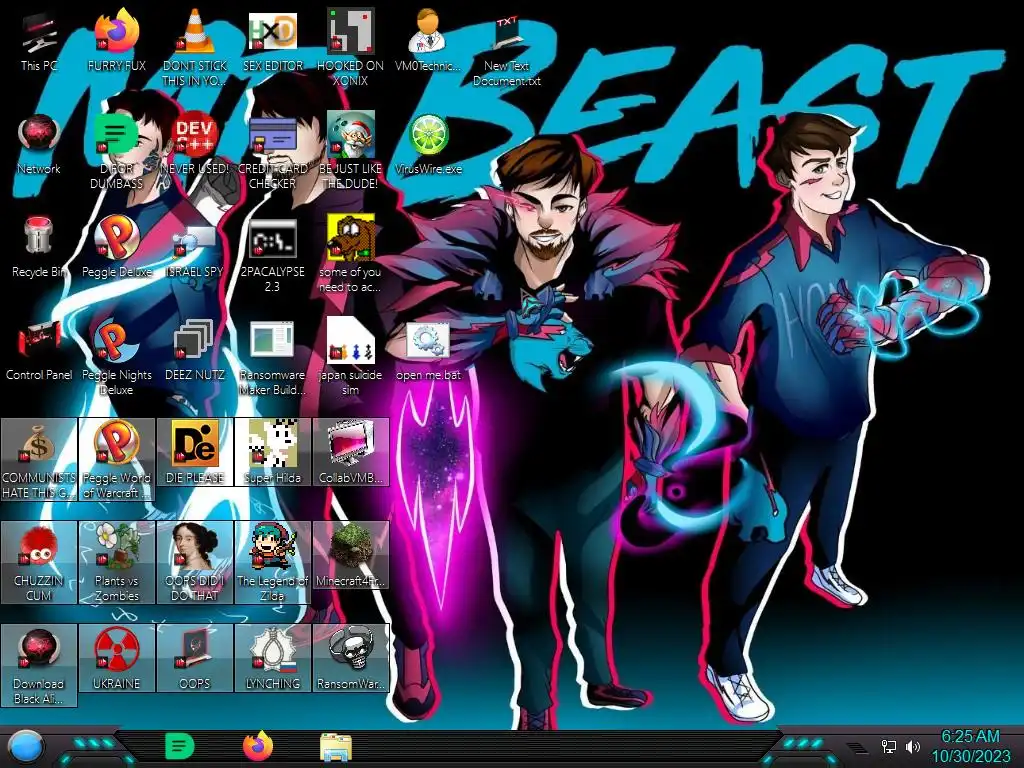Open the volume speaker tray icon

click(x=913, y=746)
